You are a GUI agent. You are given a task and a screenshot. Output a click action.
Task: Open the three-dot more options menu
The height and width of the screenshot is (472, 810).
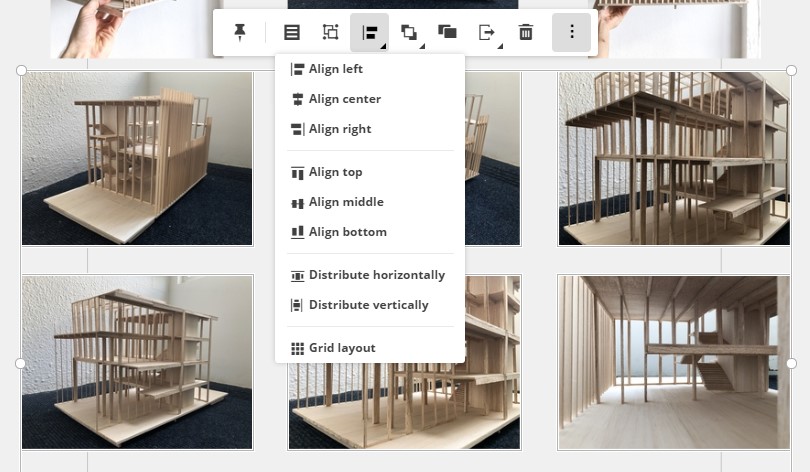coord(571,32)
